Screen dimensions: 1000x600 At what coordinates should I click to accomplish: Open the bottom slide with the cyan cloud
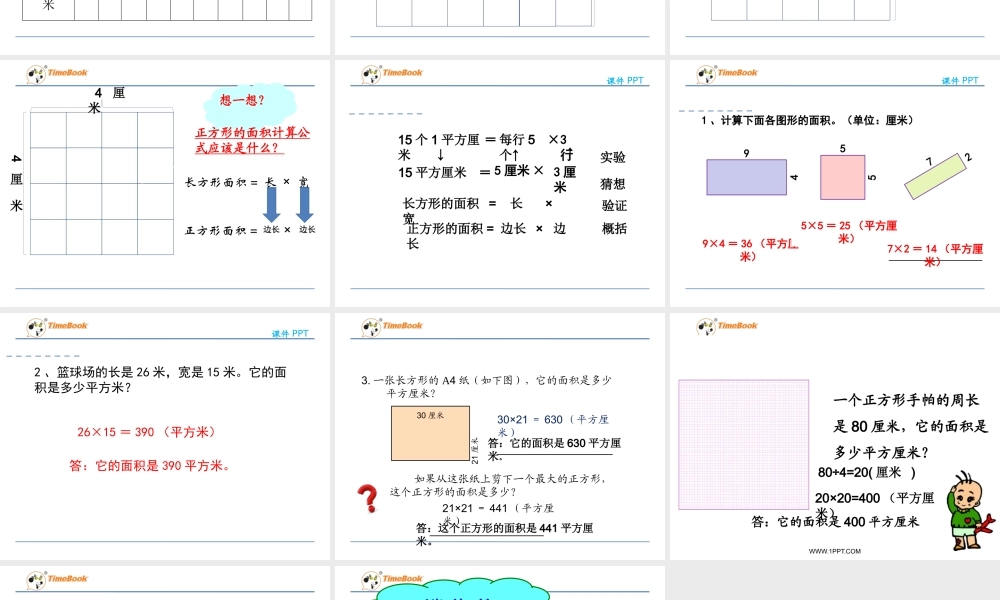click(500, 583)
